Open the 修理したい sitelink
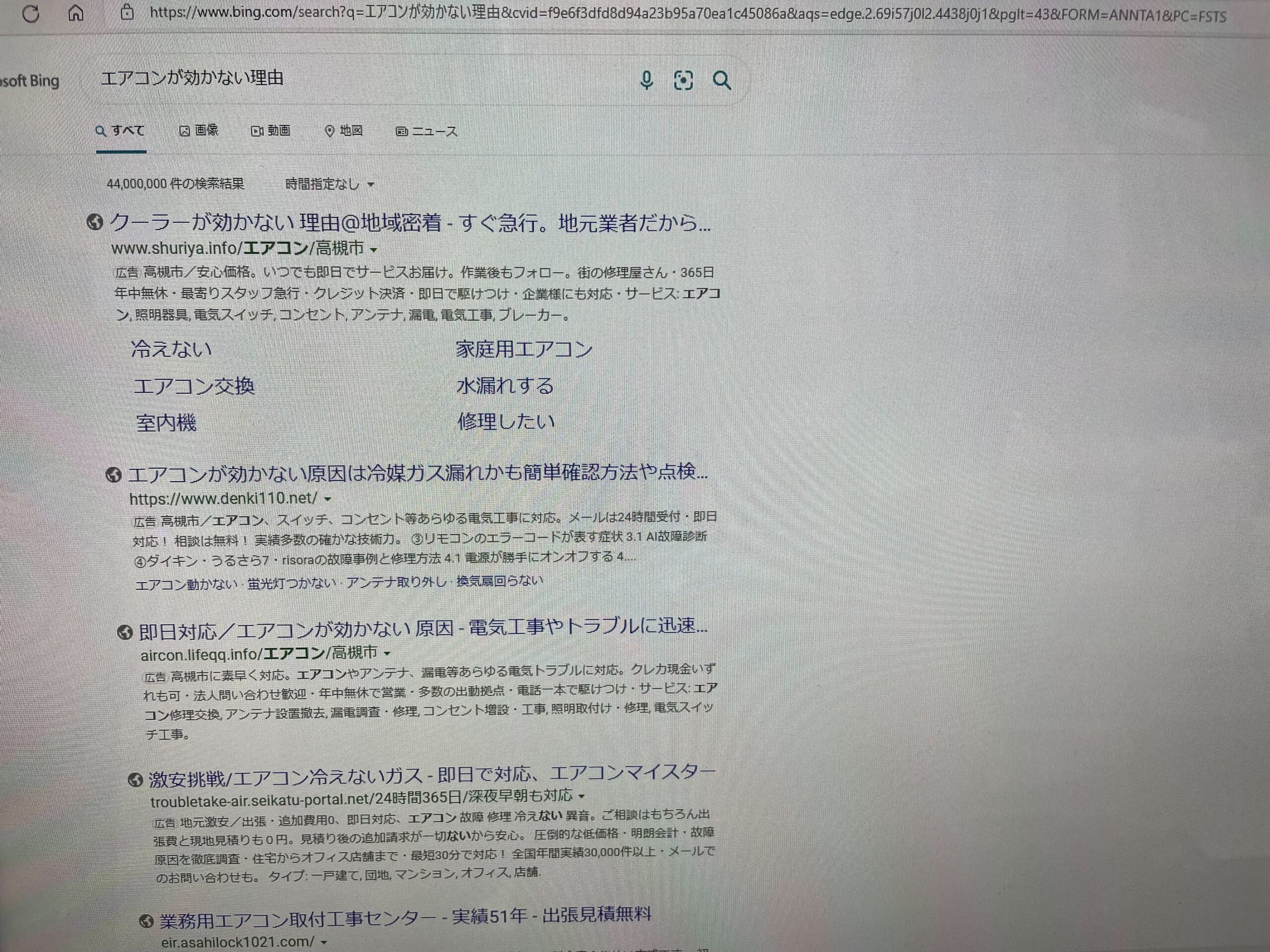Screen dimensions: 1270x952 coord(507,422)
